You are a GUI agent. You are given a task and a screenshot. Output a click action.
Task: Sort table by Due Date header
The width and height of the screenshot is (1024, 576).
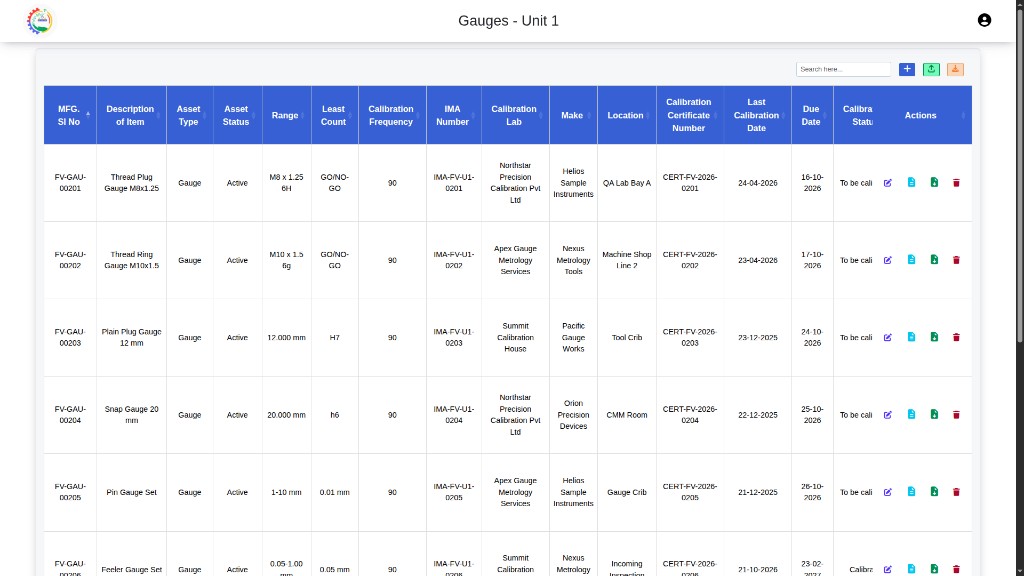pyautogui.click(x=812, y=115)
